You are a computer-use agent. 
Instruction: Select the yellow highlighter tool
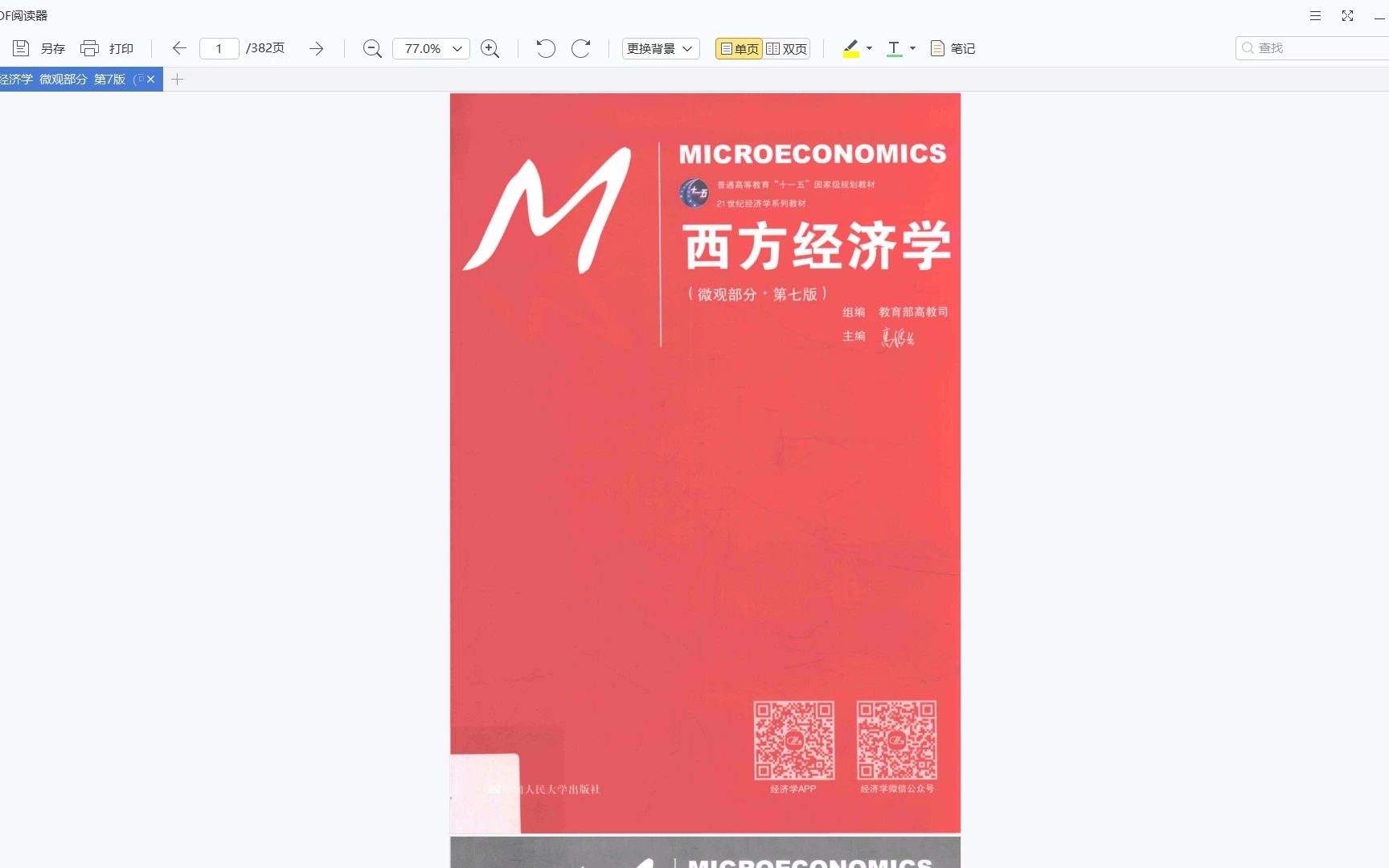[x=851, y=49]
